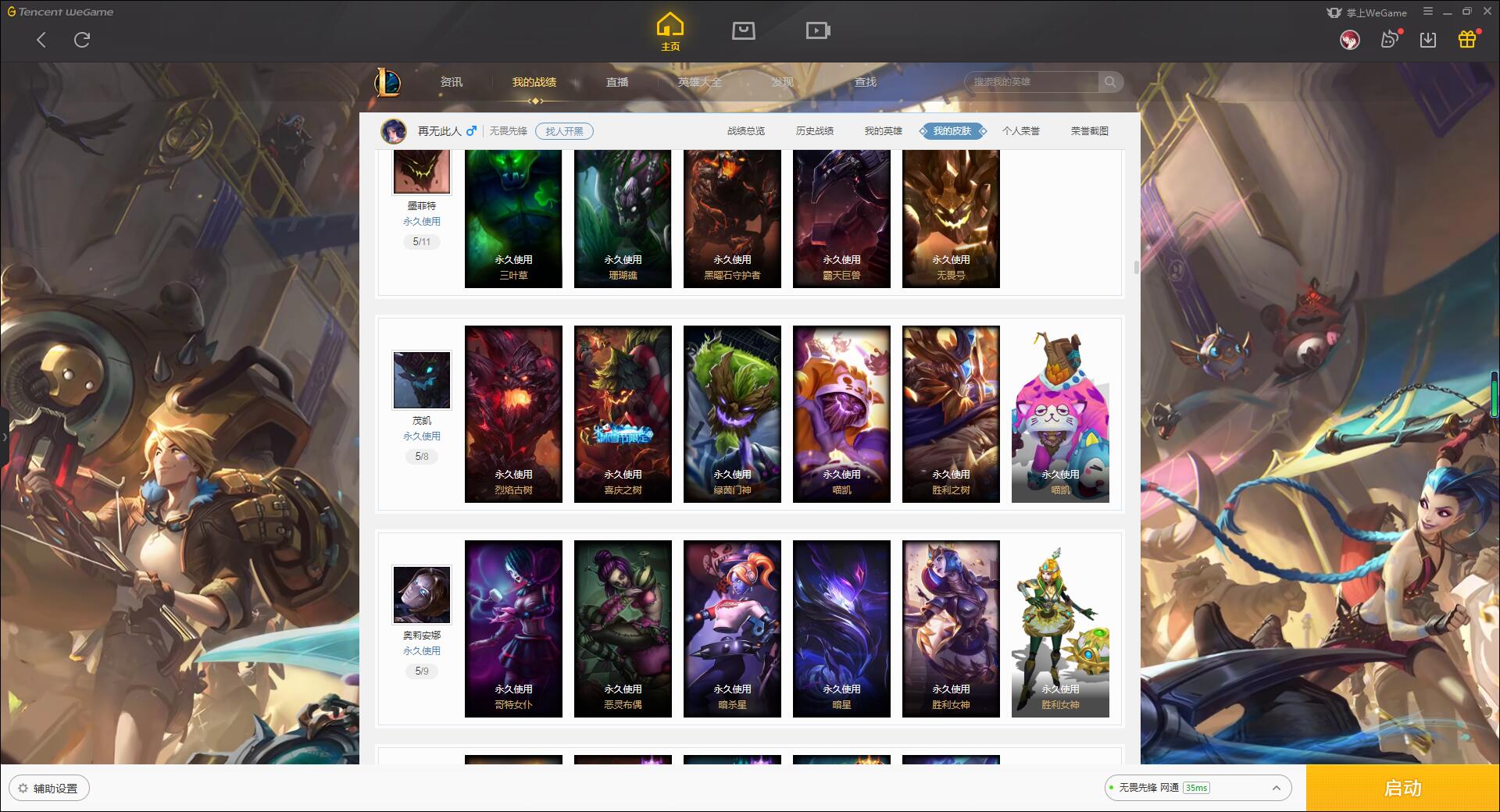
Task: Switch to 荣誉截图 sub-tab
Action: coord(1090,131)
